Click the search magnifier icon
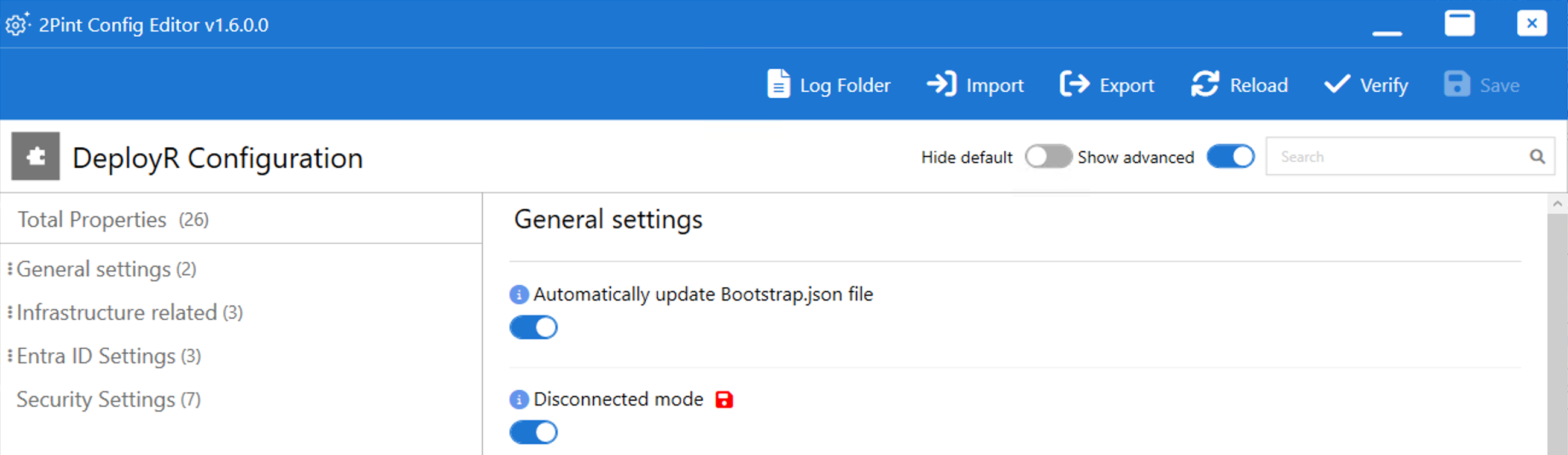The height and width of the screenshot is (455, 1568). (1537, 157)
